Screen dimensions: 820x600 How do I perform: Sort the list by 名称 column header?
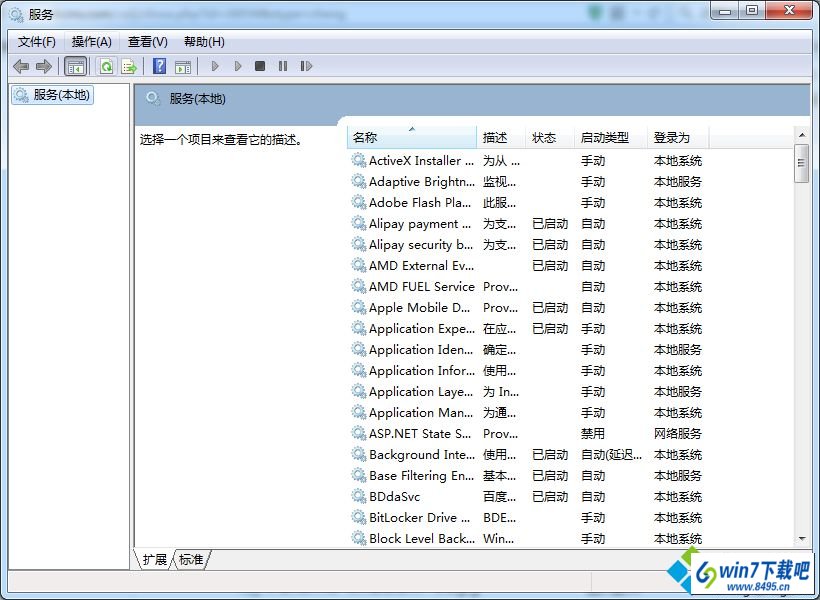click(411, 138)
